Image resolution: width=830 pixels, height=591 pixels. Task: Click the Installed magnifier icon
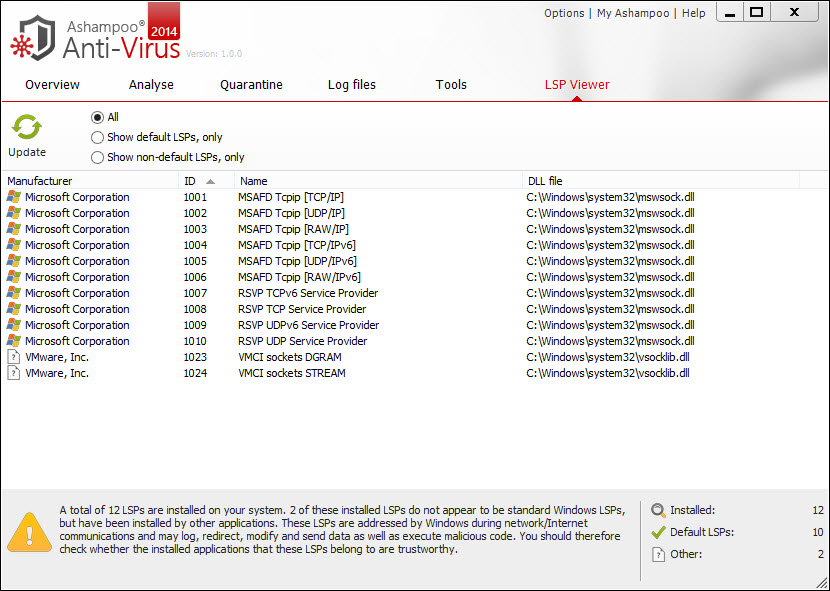(x=658, y=511)
